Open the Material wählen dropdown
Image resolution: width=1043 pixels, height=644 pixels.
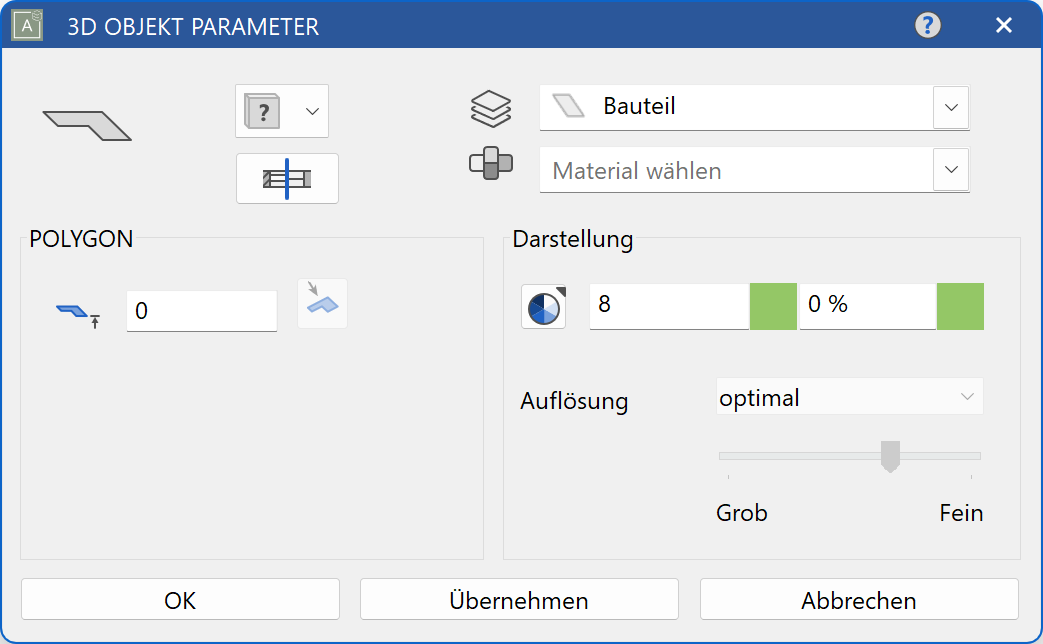(951, 169)
